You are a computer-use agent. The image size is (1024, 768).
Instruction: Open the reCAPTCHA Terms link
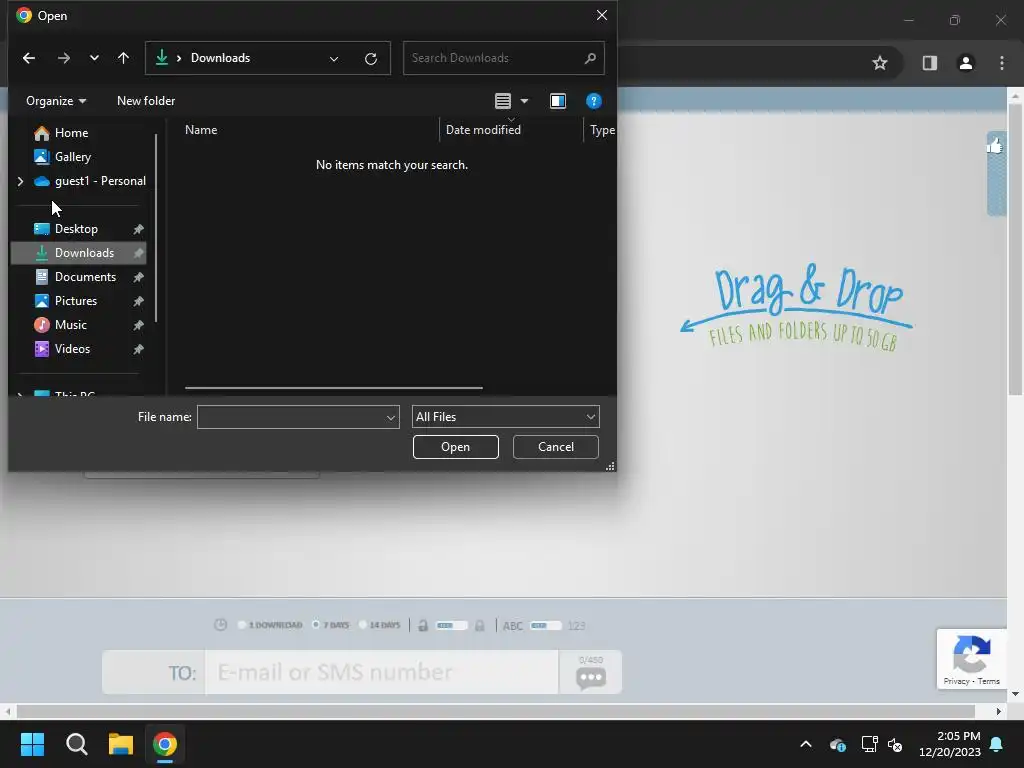[989, 681]
